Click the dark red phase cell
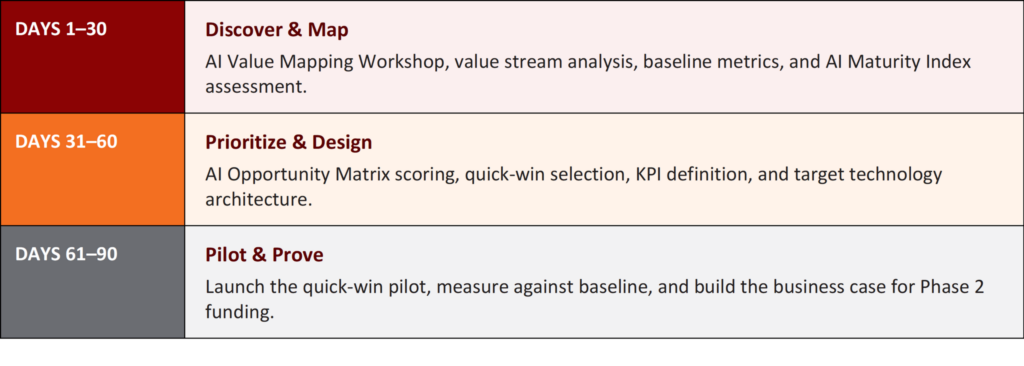This screenshot has height=366, width=1024. [93, 57]
